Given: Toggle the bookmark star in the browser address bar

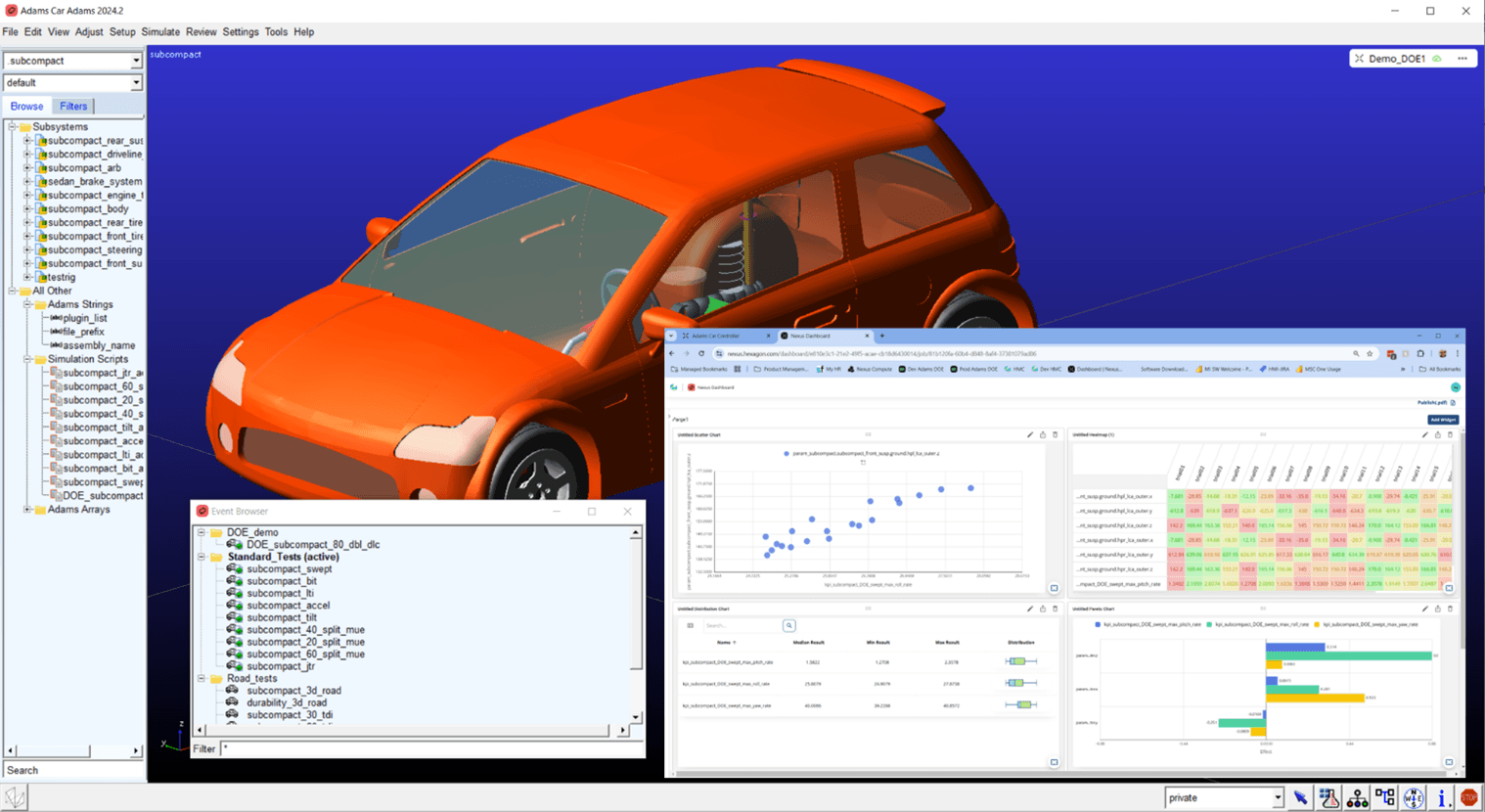Looking at the screenshot, I should (x=1370, y=354).
